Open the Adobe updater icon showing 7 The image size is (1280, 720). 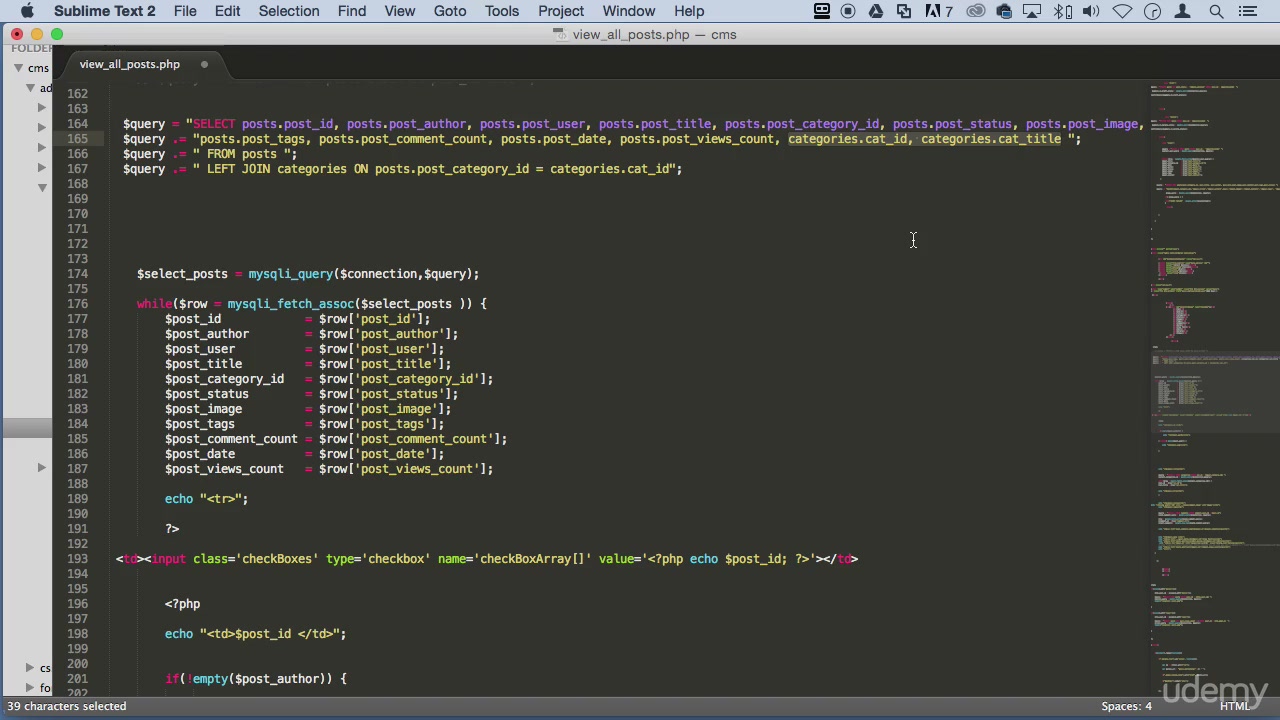coord(939,11)
